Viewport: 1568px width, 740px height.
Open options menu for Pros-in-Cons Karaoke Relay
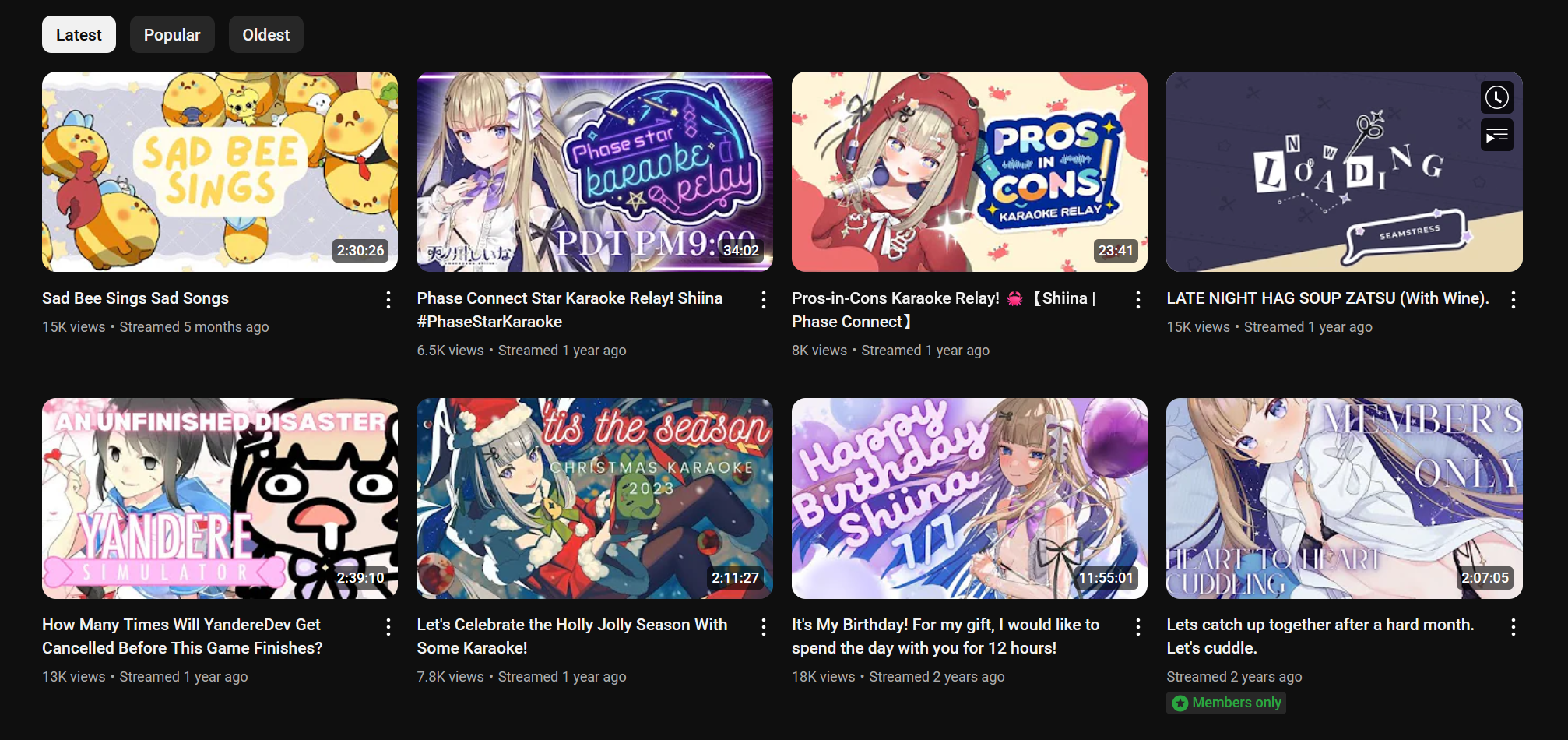[1137, 300]
